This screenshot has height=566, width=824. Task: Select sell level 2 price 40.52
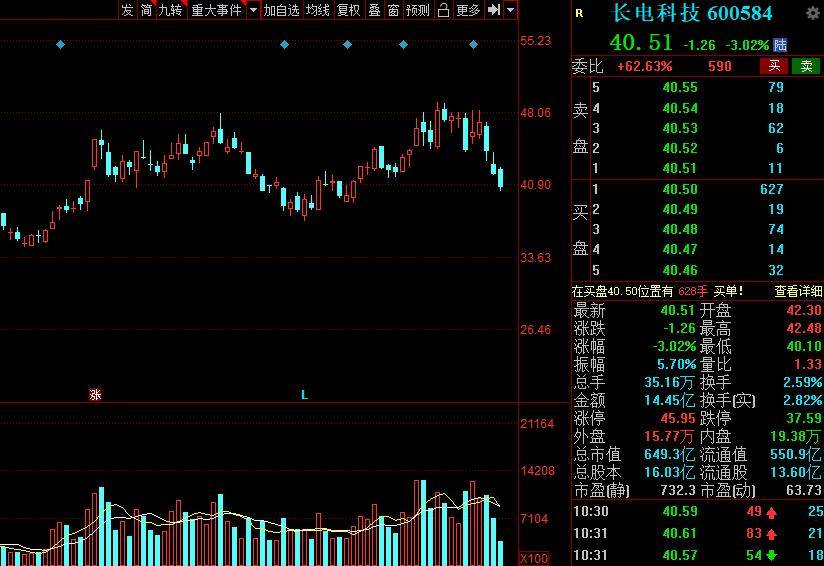coord(680,148)
